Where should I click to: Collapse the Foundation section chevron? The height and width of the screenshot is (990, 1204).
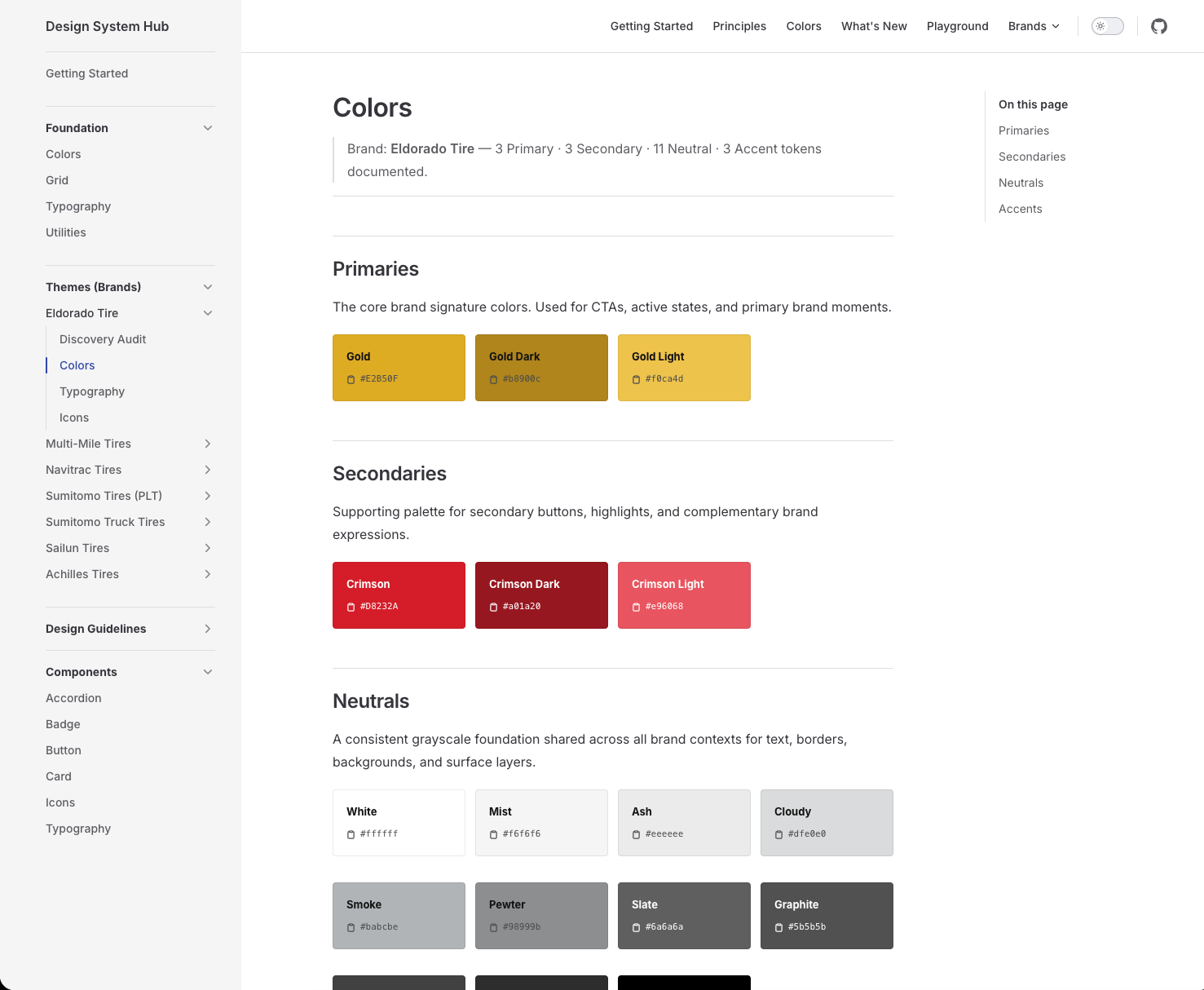pos(208,128)
